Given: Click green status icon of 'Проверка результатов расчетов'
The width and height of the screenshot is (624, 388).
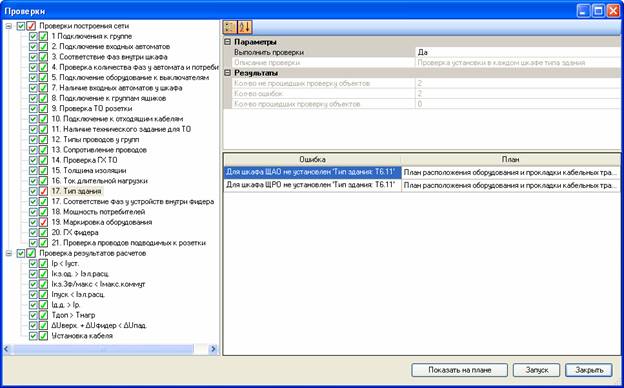Looking at the screenshot, I should [31, 253].
